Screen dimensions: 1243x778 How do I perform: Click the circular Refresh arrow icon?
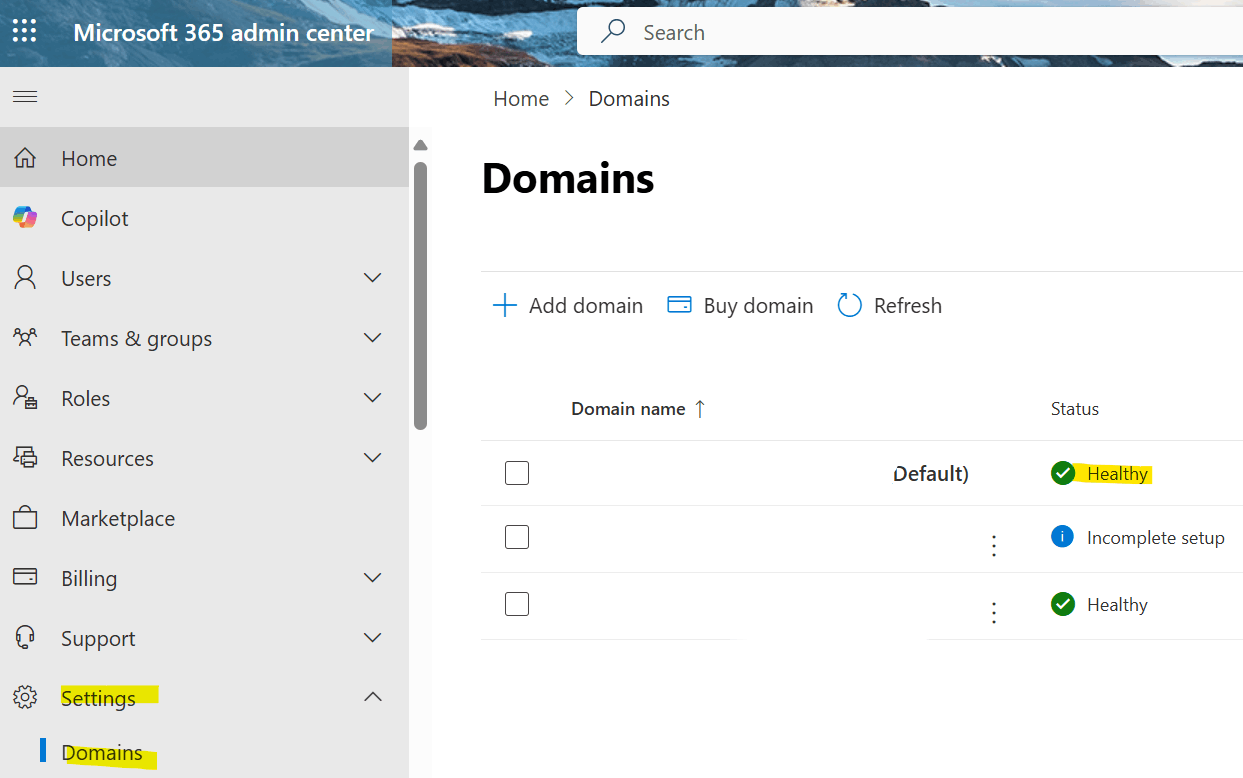coord(849,305)
